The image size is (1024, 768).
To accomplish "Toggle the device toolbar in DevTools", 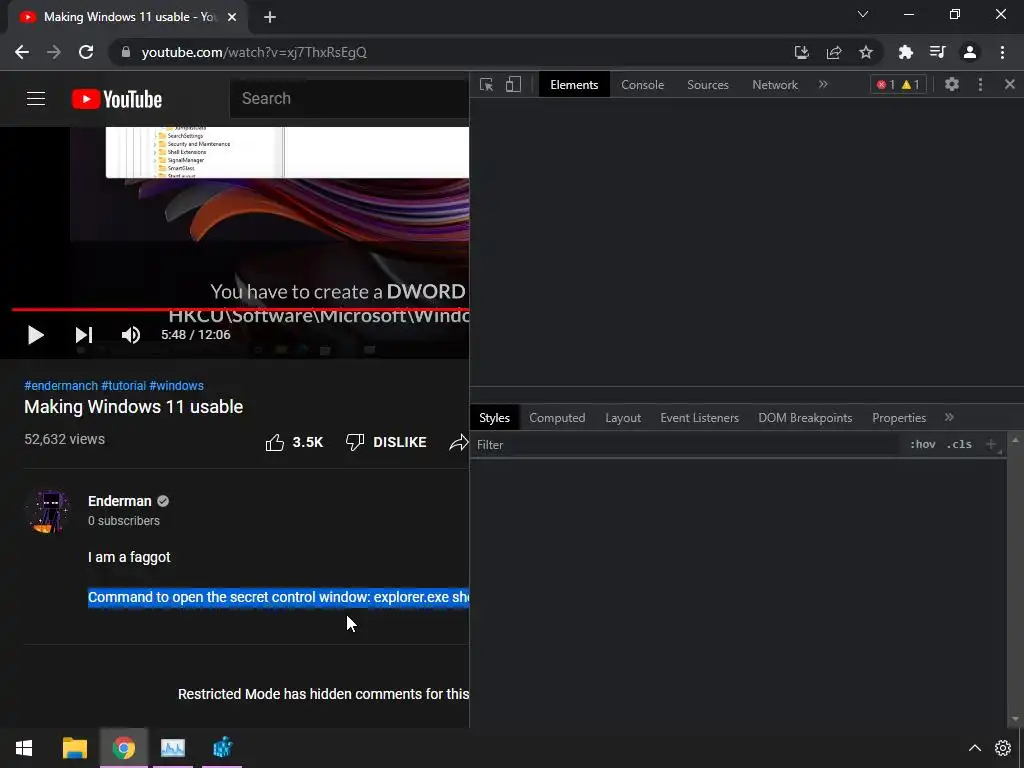I will [x=513, y=84].
